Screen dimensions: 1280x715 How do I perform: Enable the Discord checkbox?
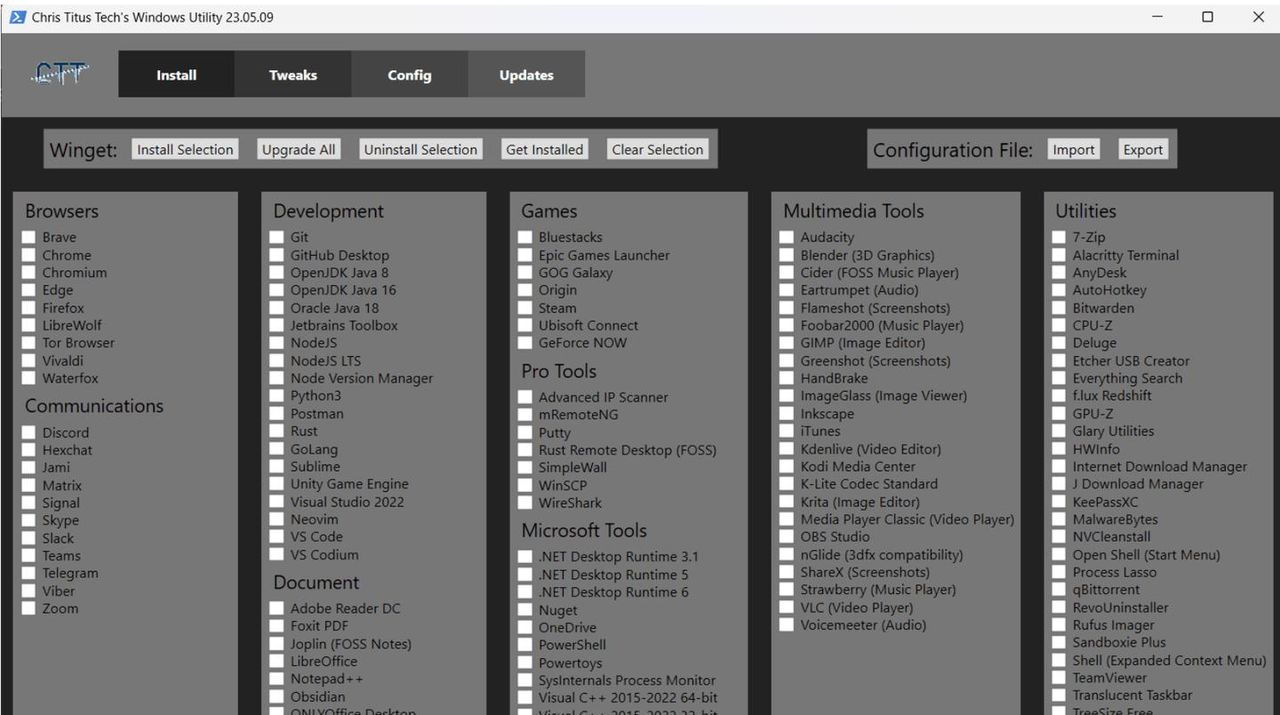(x=29, y=433)
